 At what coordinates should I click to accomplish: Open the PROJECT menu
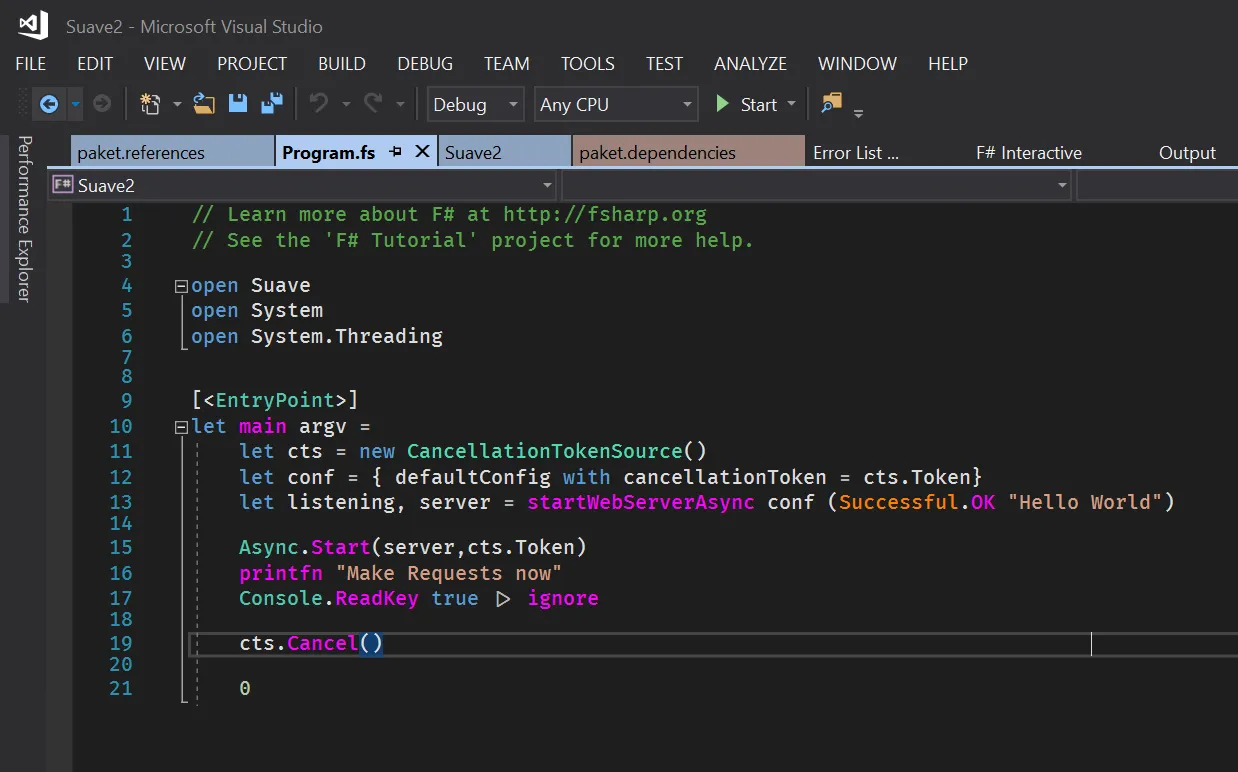[x=252, y=63]
